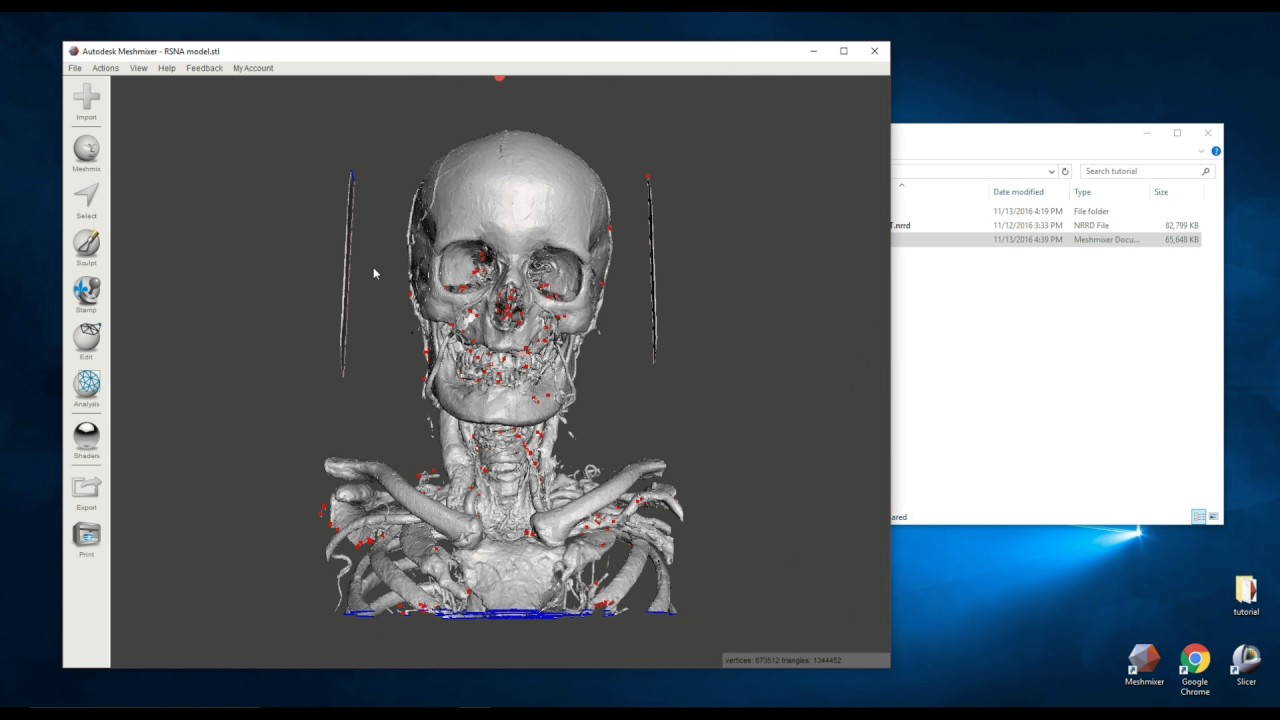Minimize the Meshmixer window

point(814,51)
